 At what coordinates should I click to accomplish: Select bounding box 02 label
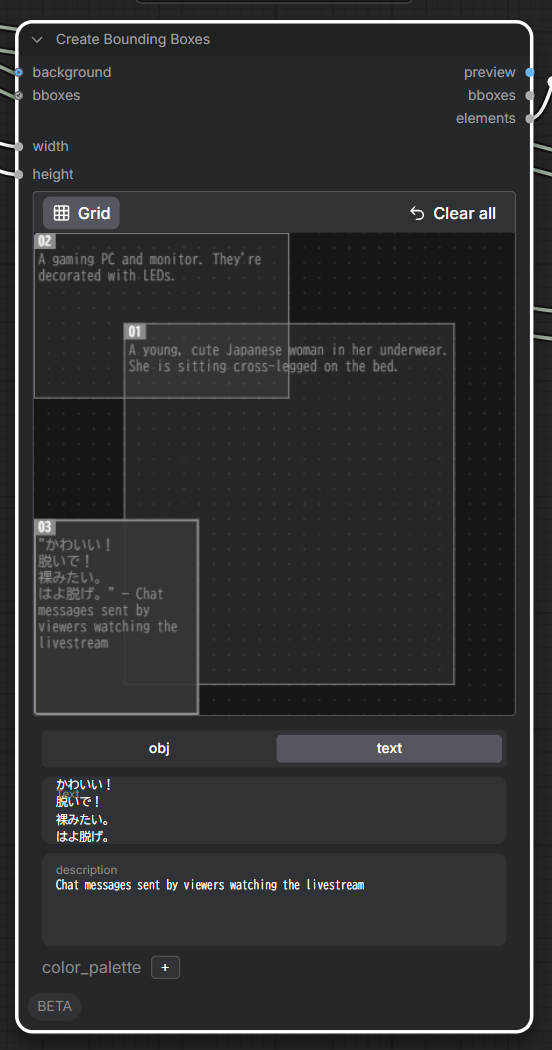pyautogui.click(x=45, y=241)
